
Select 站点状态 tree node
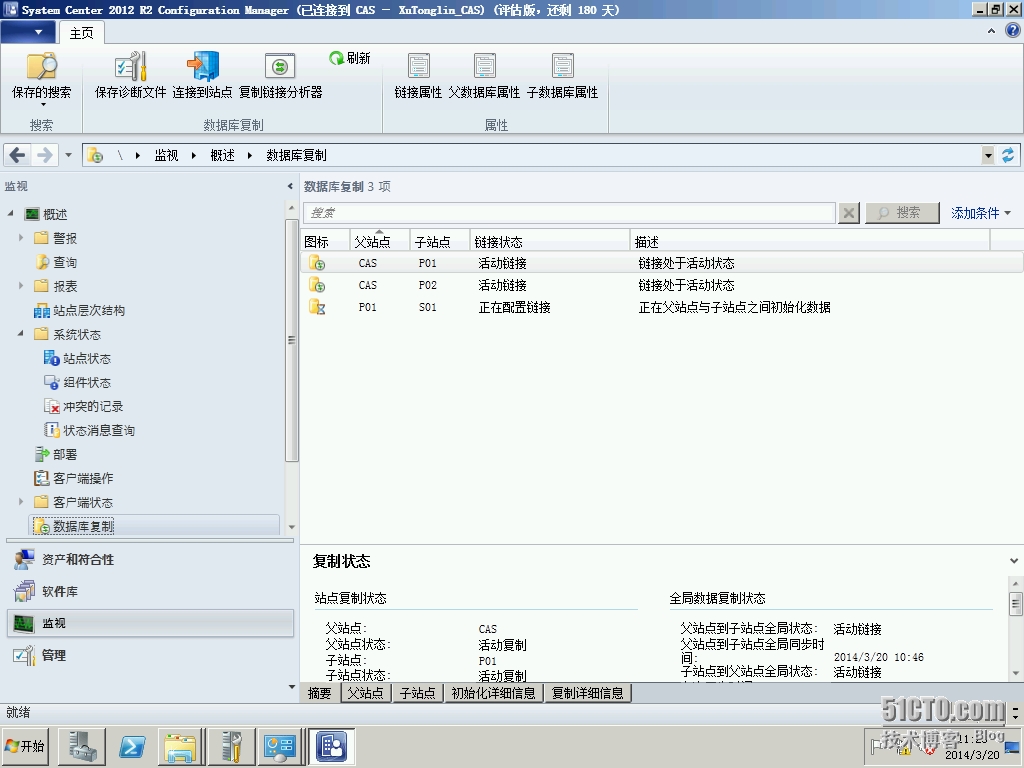[77, 359]
